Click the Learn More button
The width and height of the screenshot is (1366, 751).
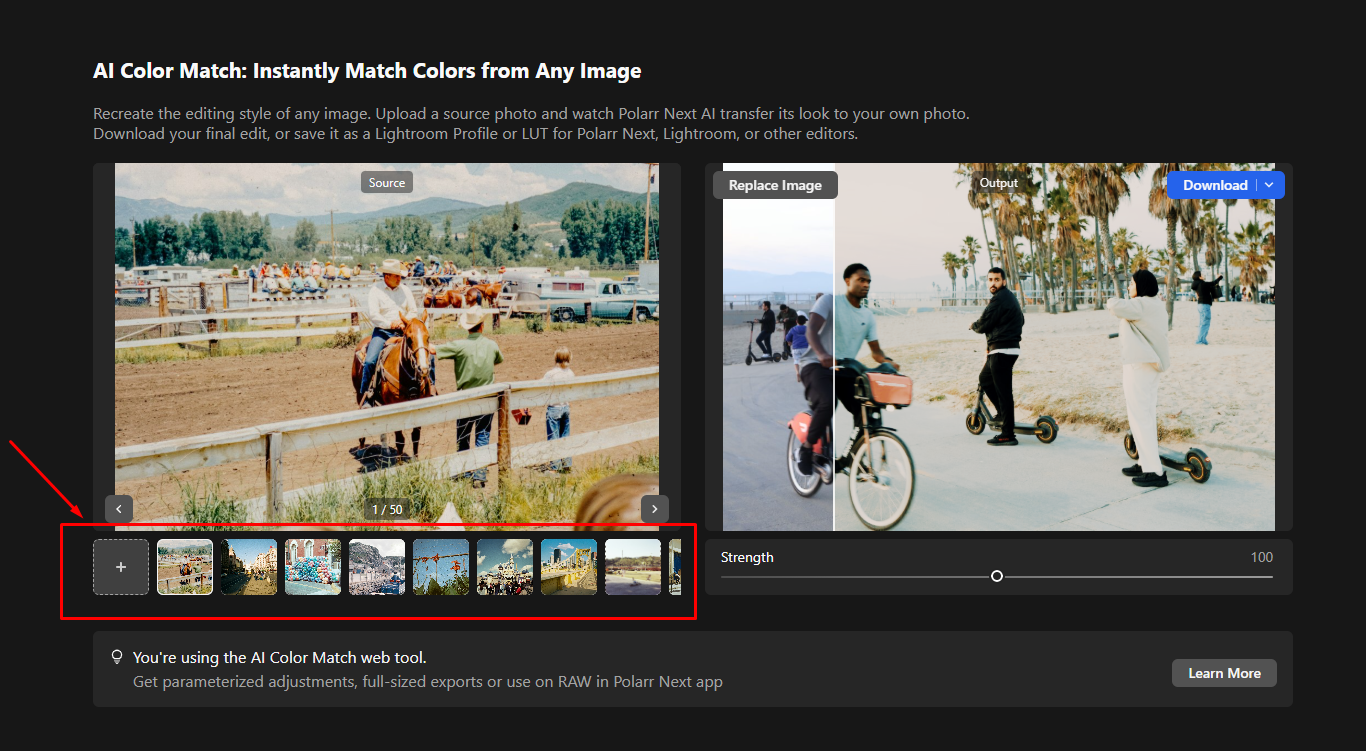(x=1224, y=672)
